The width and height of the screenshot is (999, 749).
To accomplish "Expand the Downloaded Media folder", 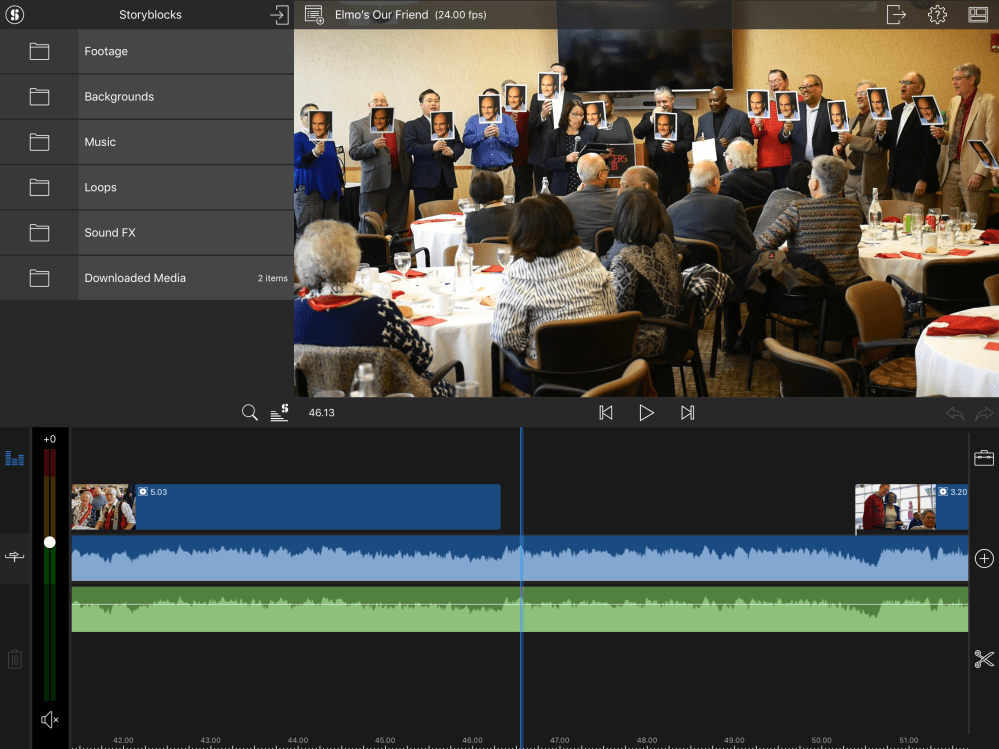I will 146,278.
